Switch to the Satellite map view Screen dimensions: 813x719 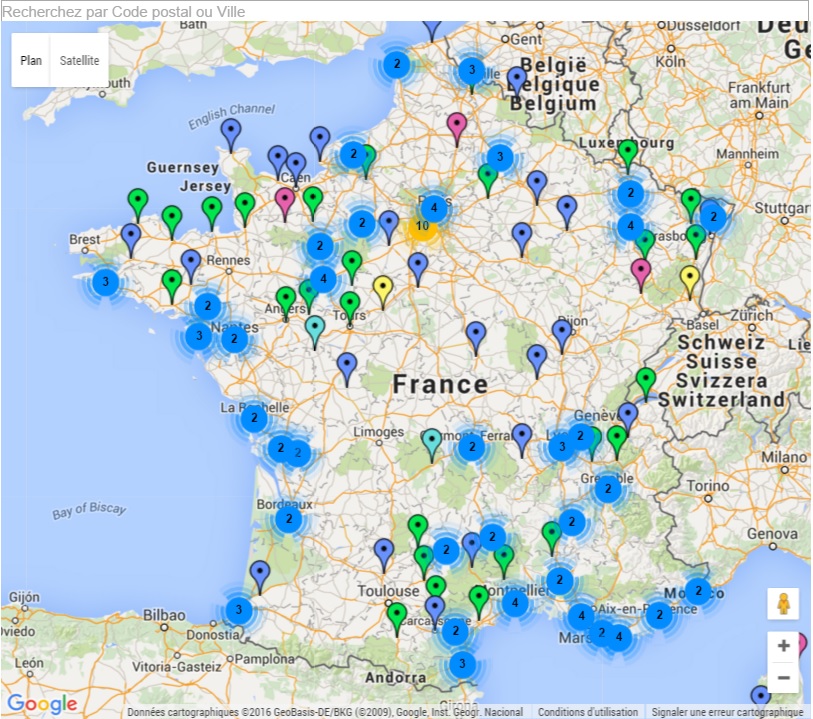pyautogui.click(x=79, y=60)
